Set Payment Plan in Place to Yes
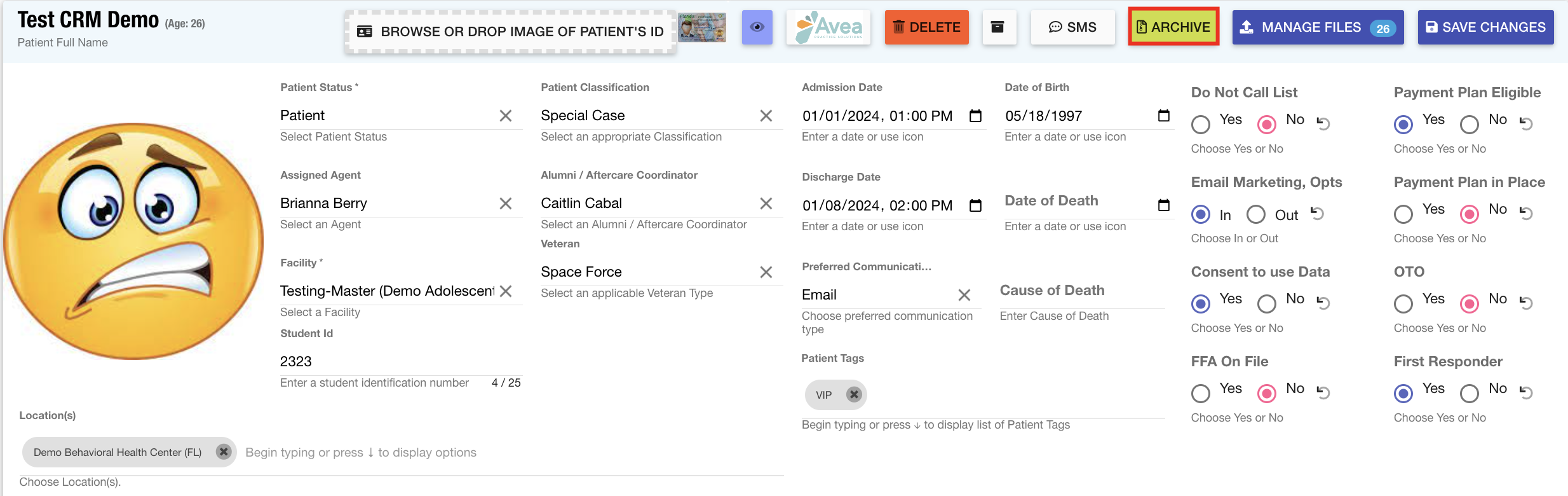This screenshot has width=1568, height=496. pos(1403,214)
